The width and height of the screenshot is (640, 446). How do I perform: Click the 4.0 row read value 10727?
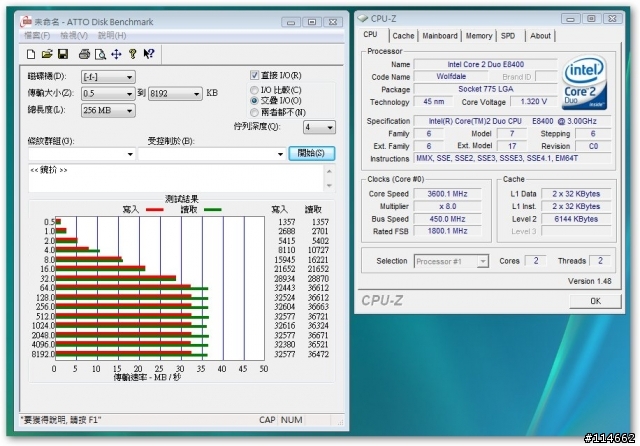pyautogui.click(x=318, y=250)
